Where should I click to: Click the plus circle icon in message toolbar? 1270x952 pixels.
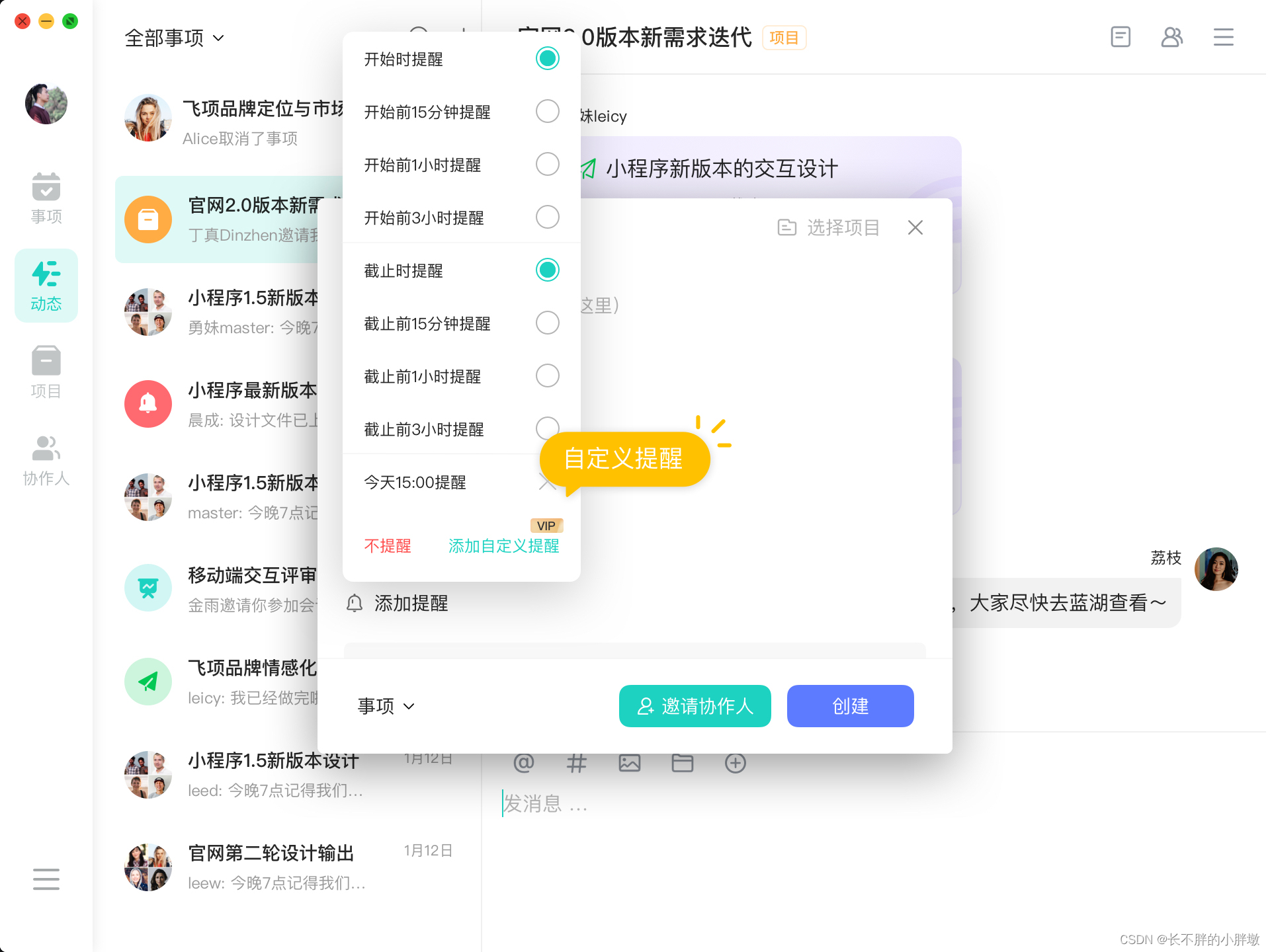tap(735, 763)
